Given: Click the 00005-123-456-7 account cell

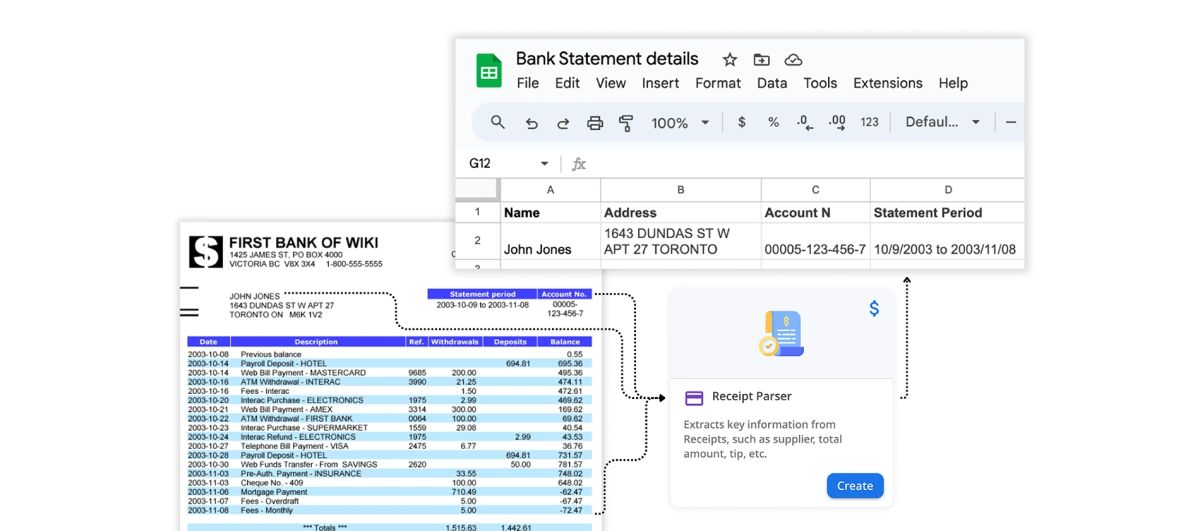Looking at the screenshot, I should (816, 241).
